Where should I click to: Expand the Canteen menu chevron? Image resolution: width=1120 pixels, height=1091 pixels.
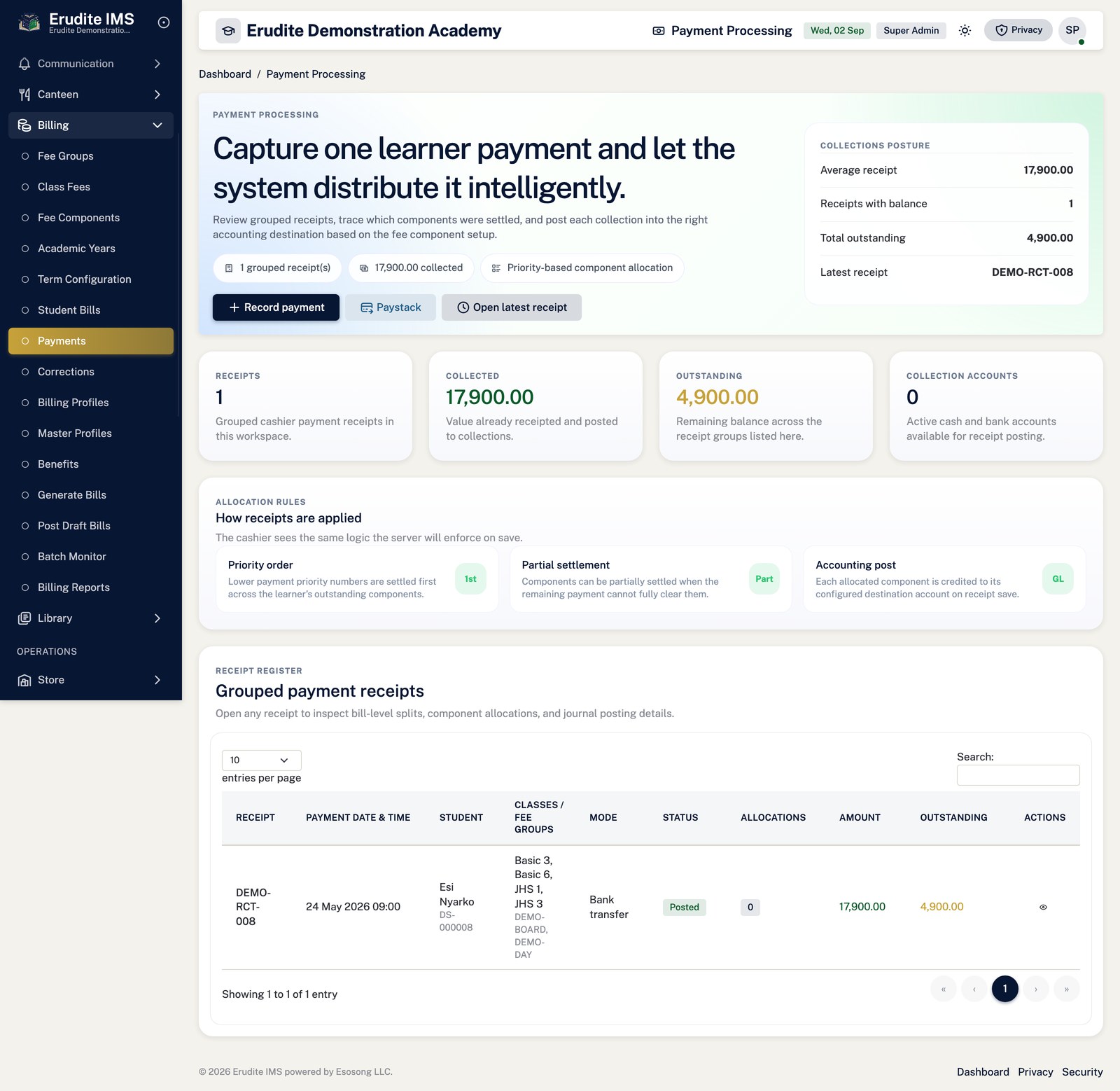[x=157, y=95]
